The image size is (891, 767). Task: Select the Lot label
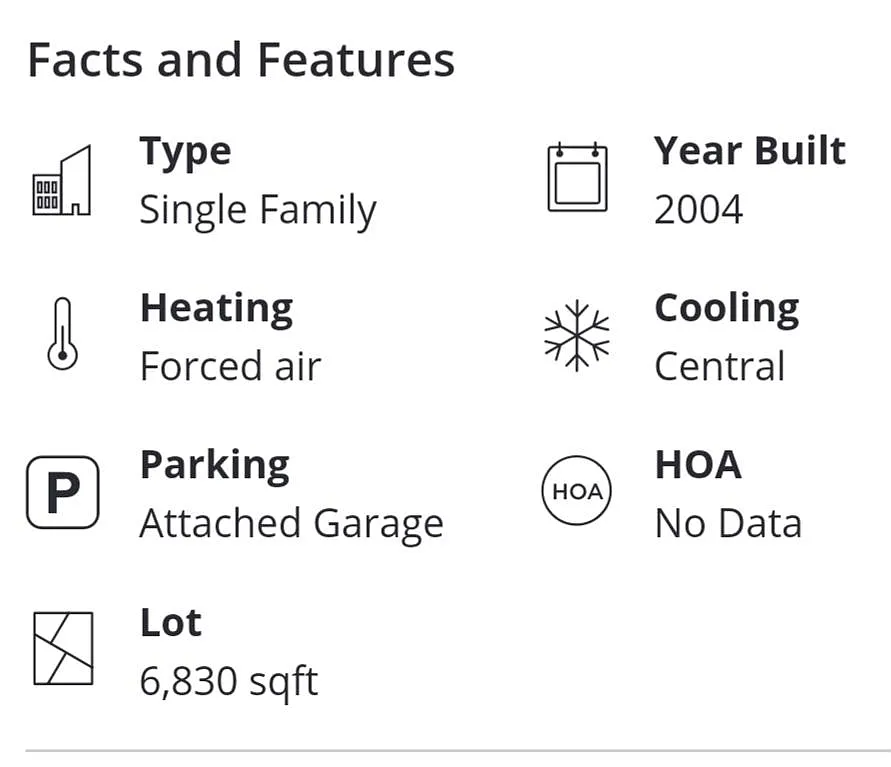click(170, 622)
